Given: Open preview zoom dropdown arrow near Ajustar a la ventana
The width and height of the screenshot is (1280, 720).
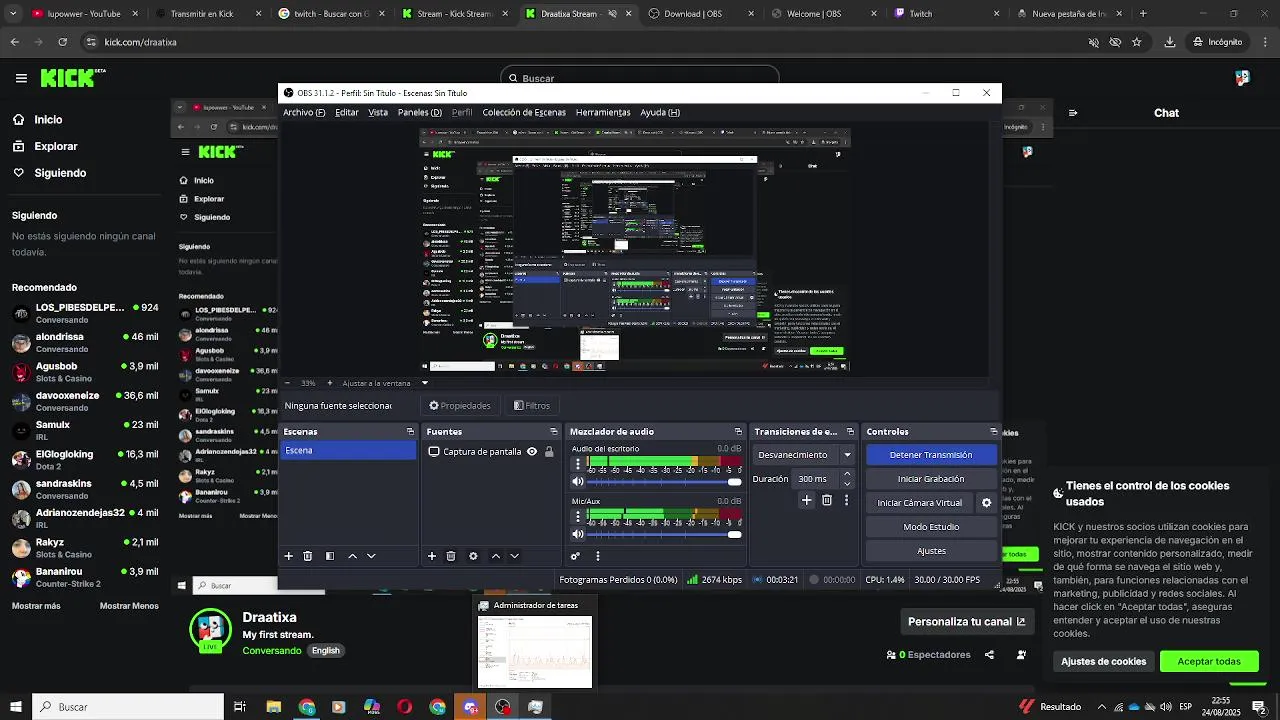Looking at the screenshot, I should [424, 383].
